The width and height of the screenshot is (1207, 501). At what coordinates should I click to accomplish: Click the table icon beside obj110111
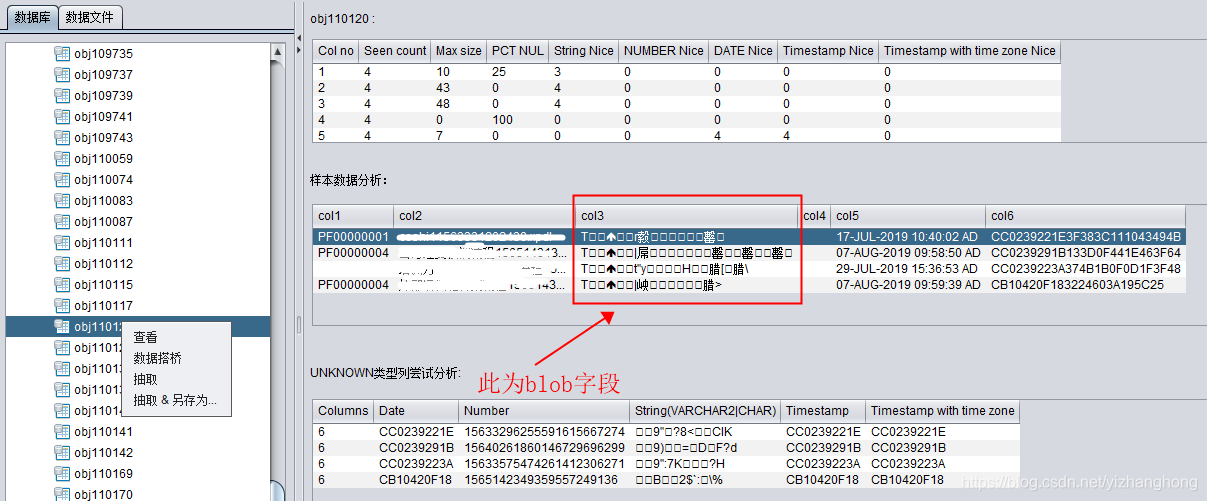pyautogui.click(x=61, y=243)
